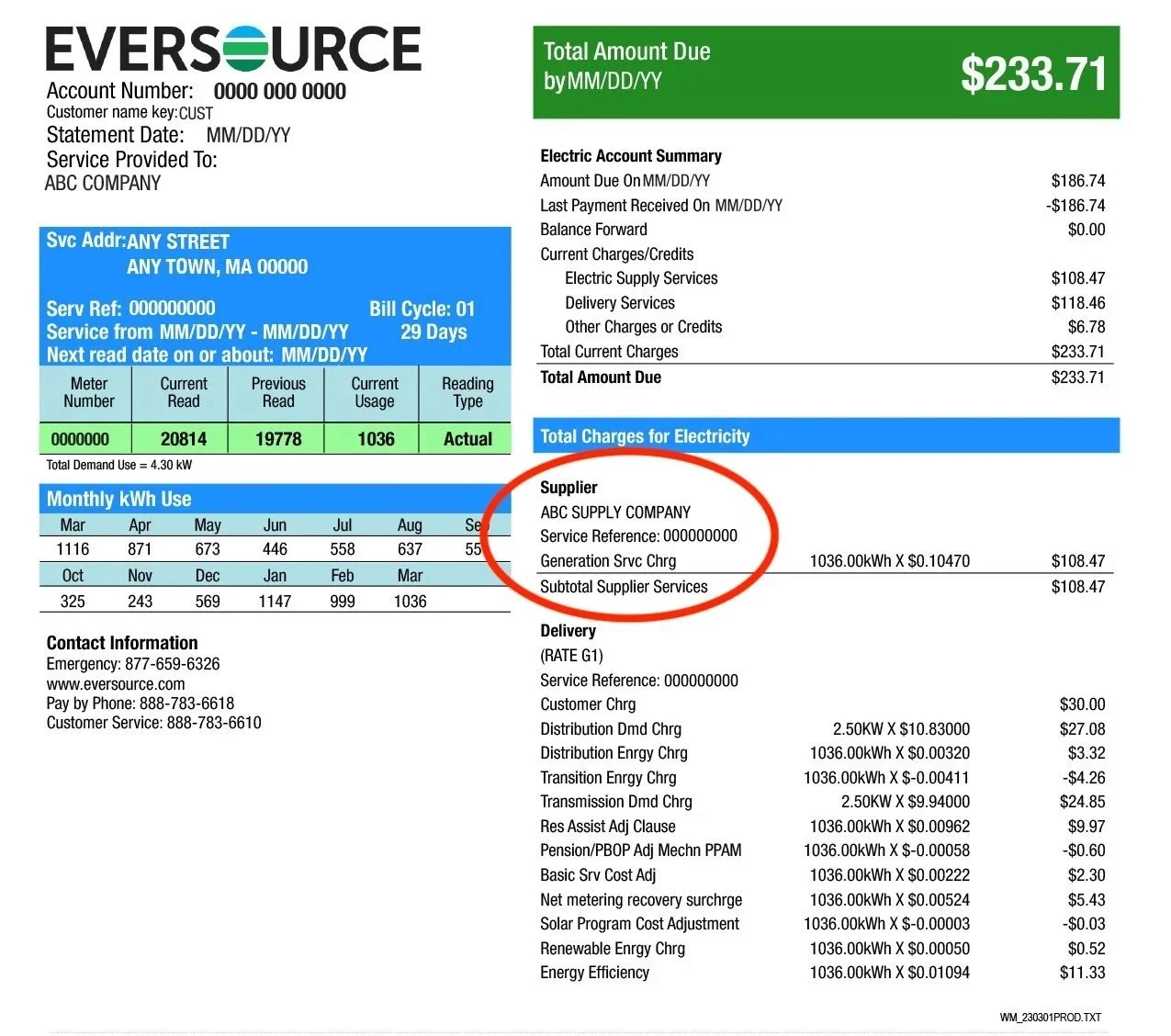Click the Actual reading type cell
The image size is (1171, 1036).
(x=467, y=439)
